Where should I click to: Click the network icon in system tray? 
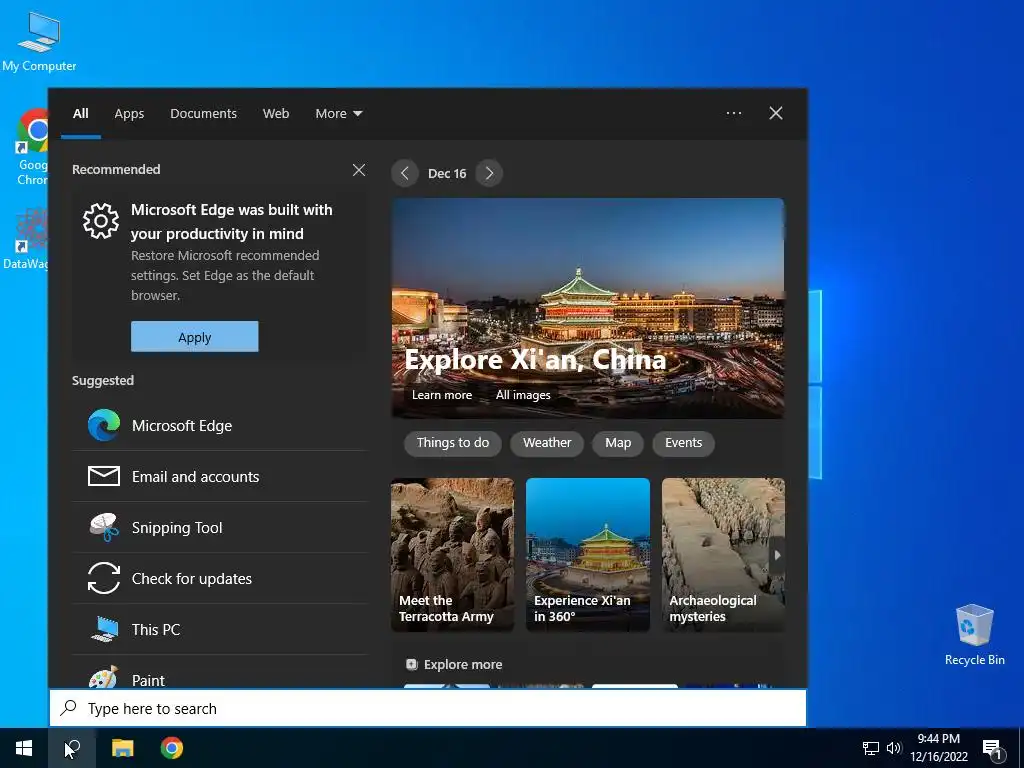coord(871,748)
